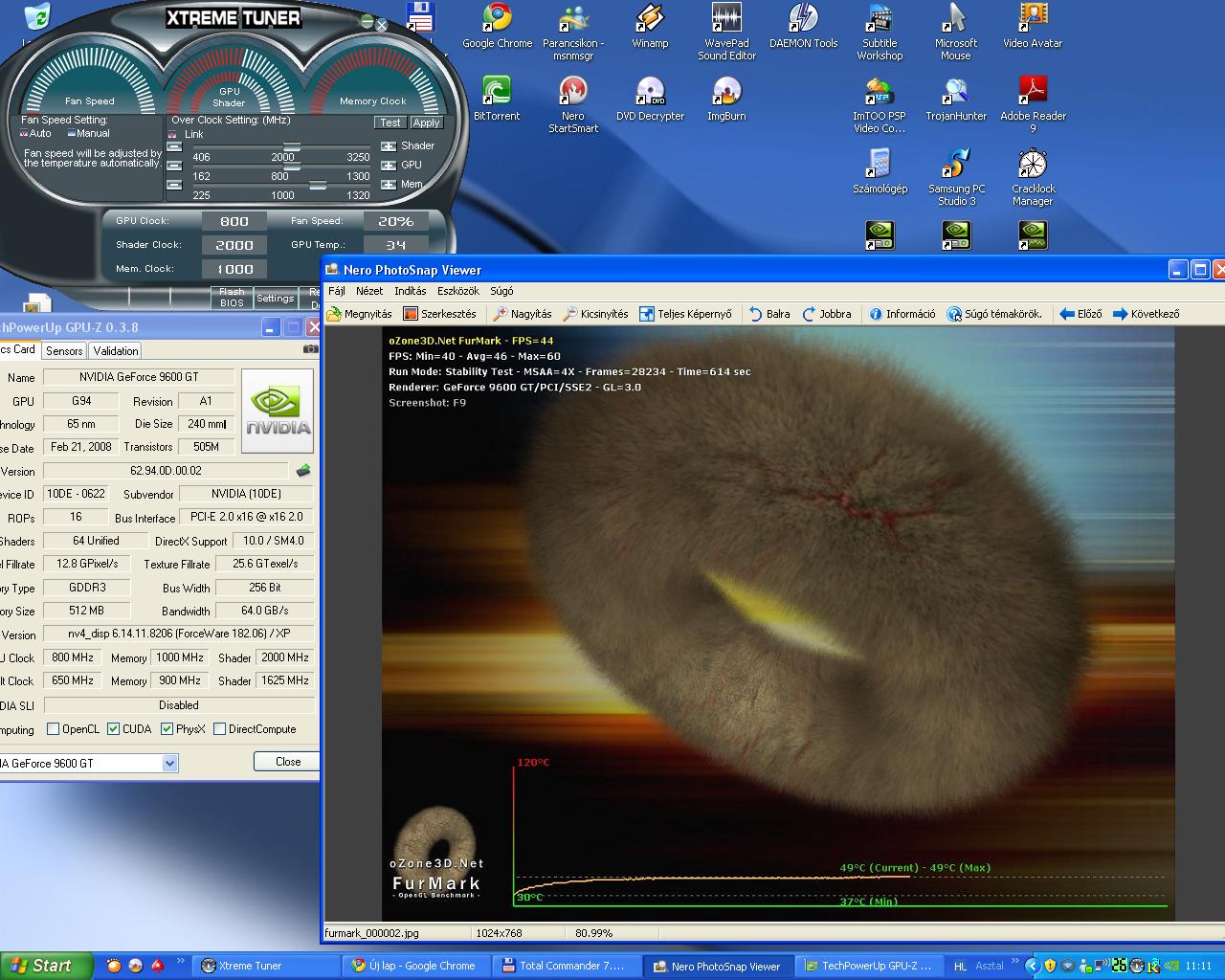Go to next image with Következő
This screenshot has height=980, width=1225.
tap(1146, 314)
